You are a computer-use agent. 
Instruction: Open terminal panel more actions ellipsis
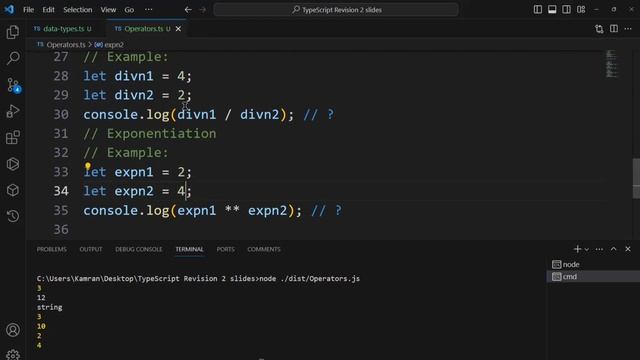coord(599,249)
